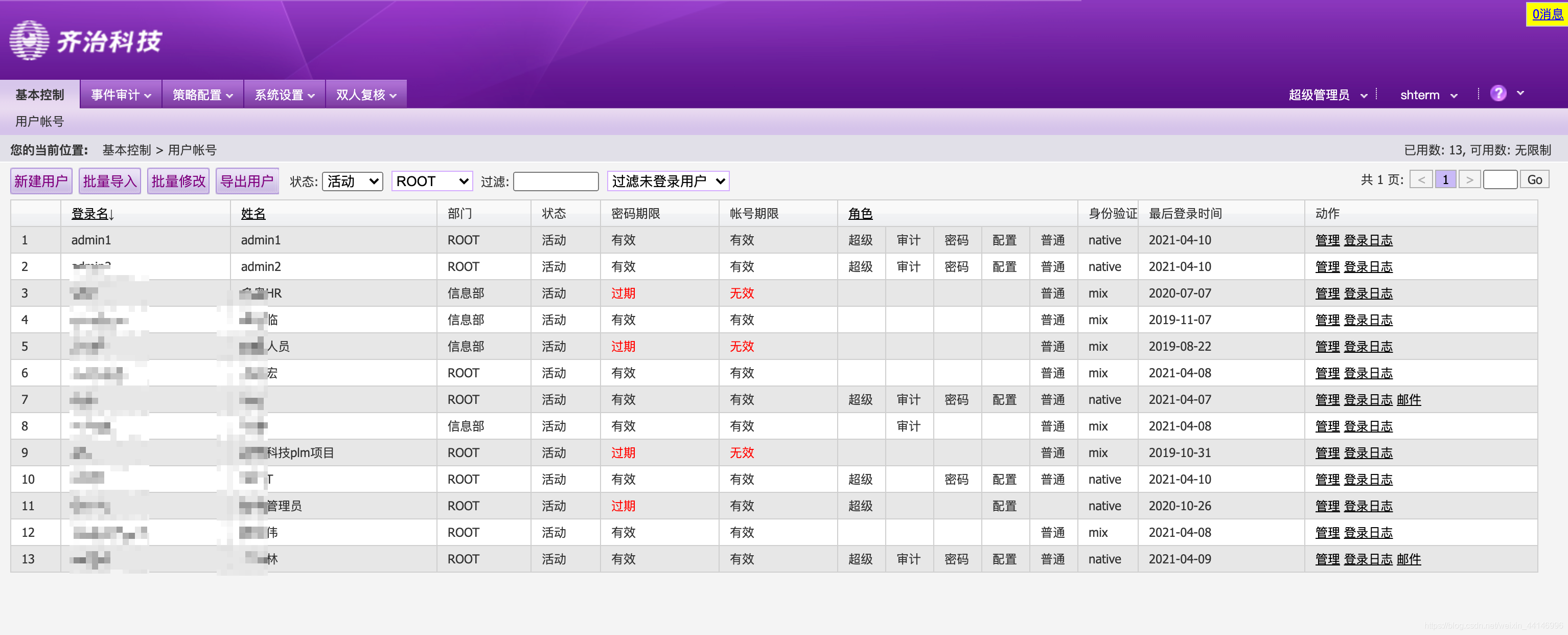The image size is (1568, 635).
Task: Click 已用数: 13 usage count text
Action: 1433,150
